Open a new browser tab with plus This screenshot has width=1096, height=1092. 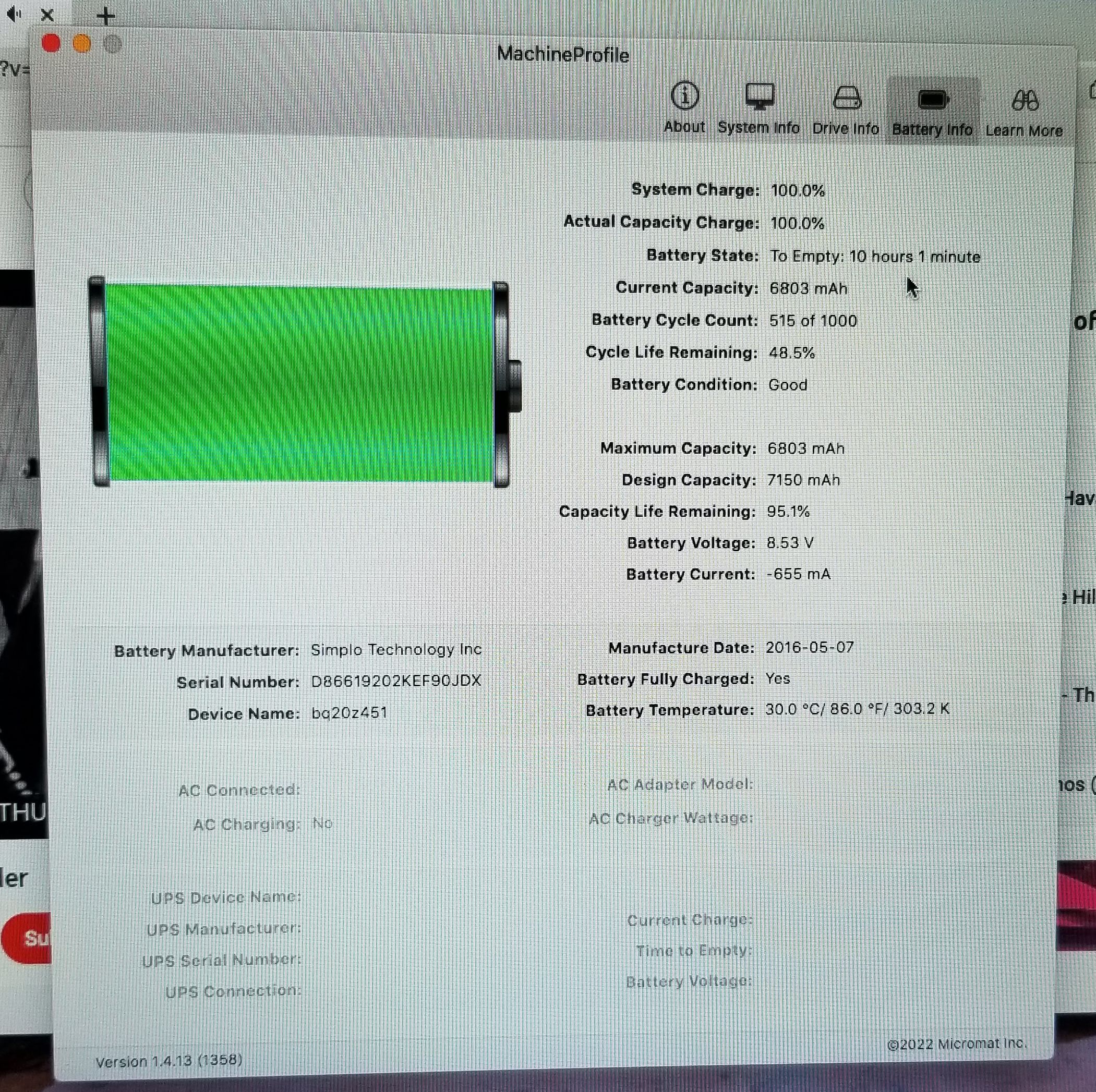click(x=105, y=16)
